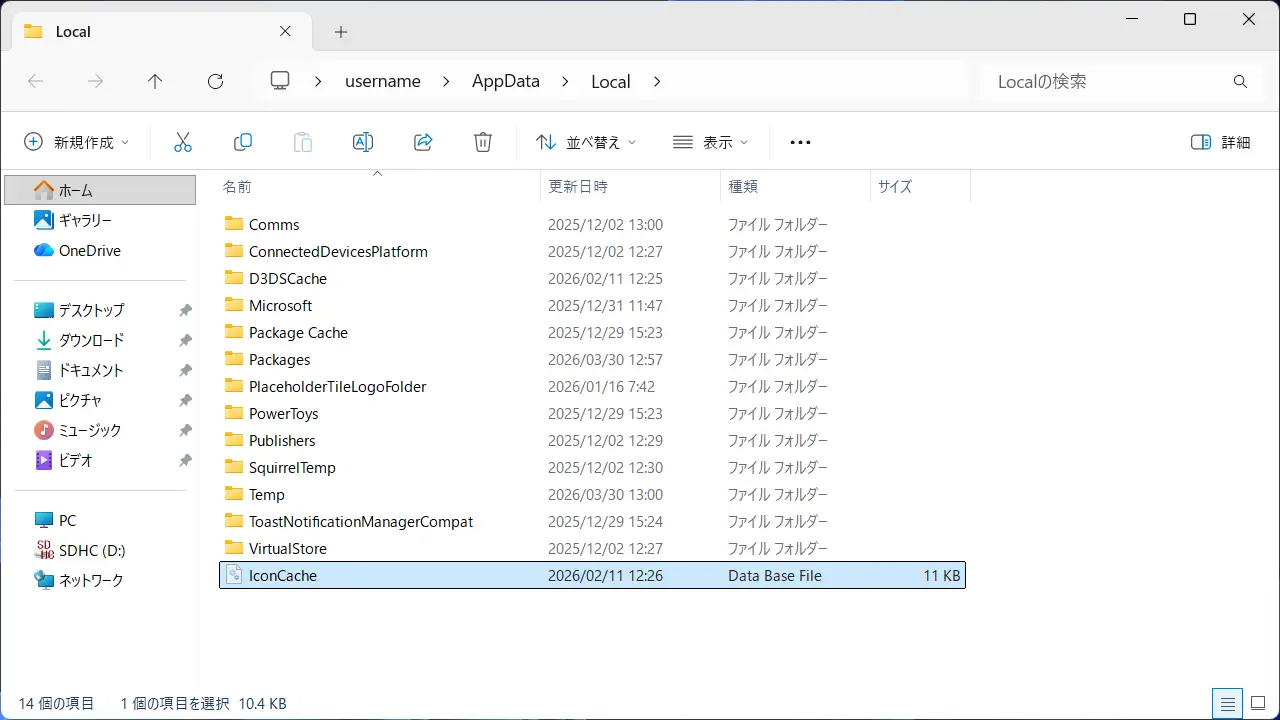Screen dimensions: 1280x720
Task: Sort by 更新日時 column header
Action: pos(578,186)
